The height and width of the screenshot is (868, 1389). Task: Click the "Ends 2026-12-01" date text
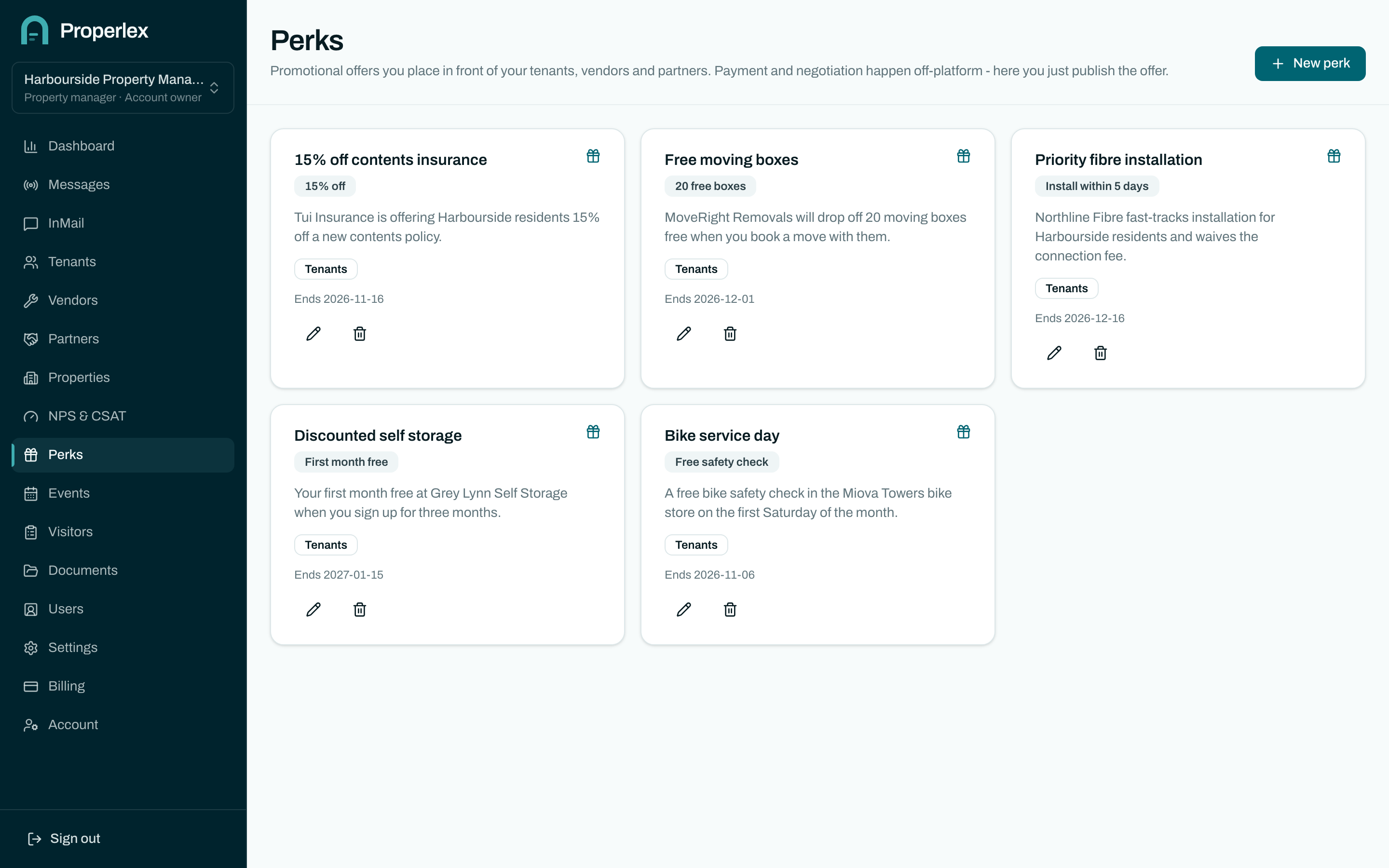click(709, 299)
